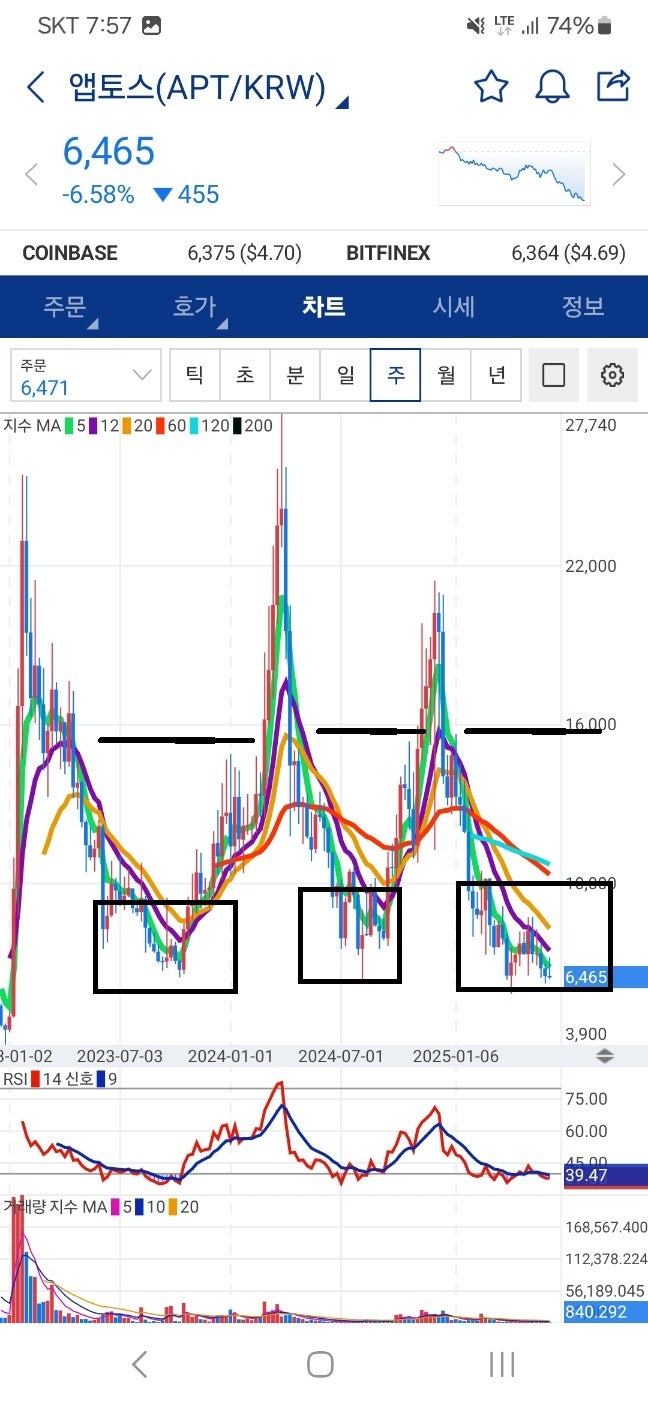
Task: Tap the fullscreen square chart button
Action: [x=553, y=375]
